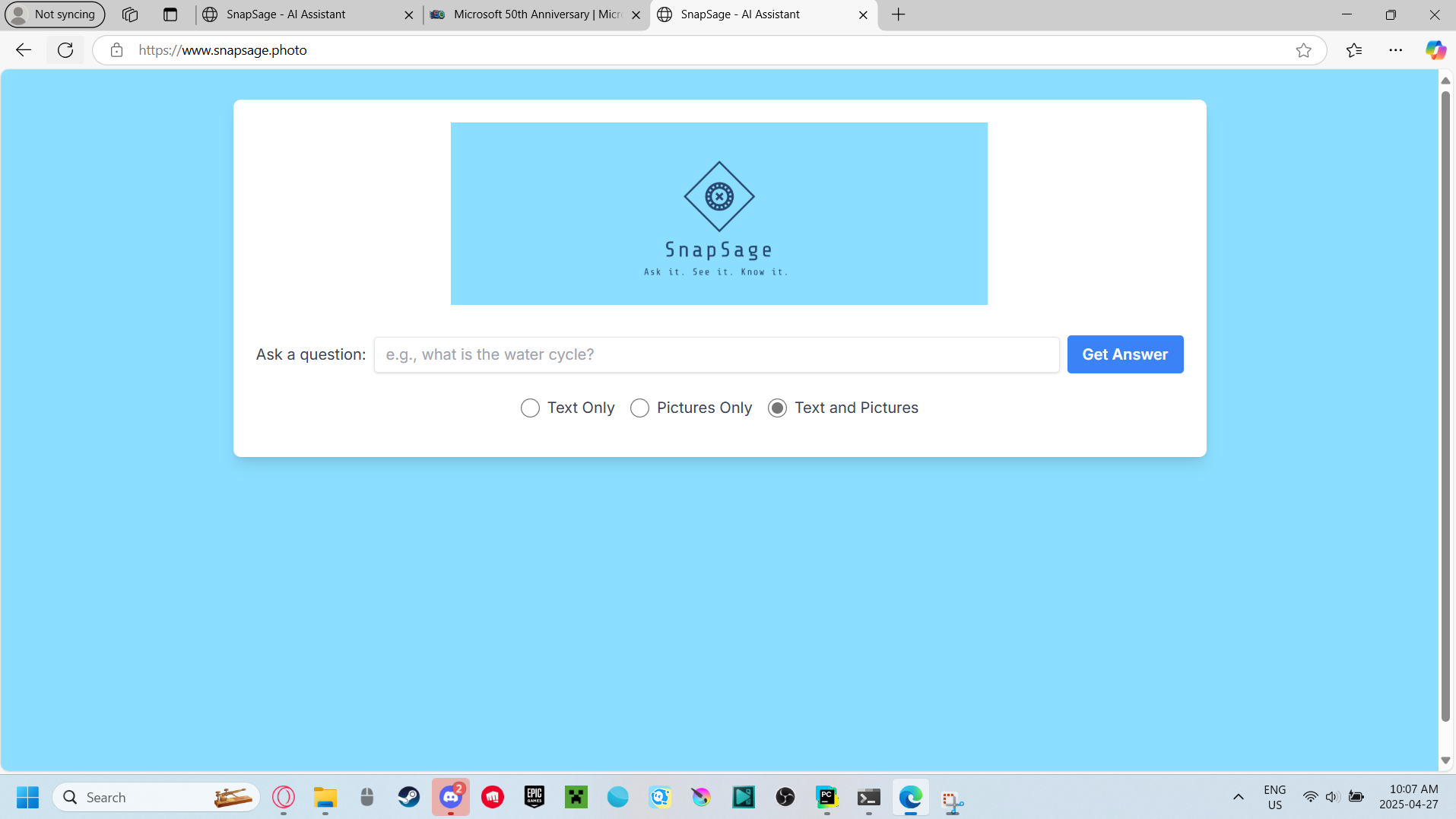This screenshot has width=1456, height=819.
Task: Click the Get Answer button
Action: tap(1125, 354)
